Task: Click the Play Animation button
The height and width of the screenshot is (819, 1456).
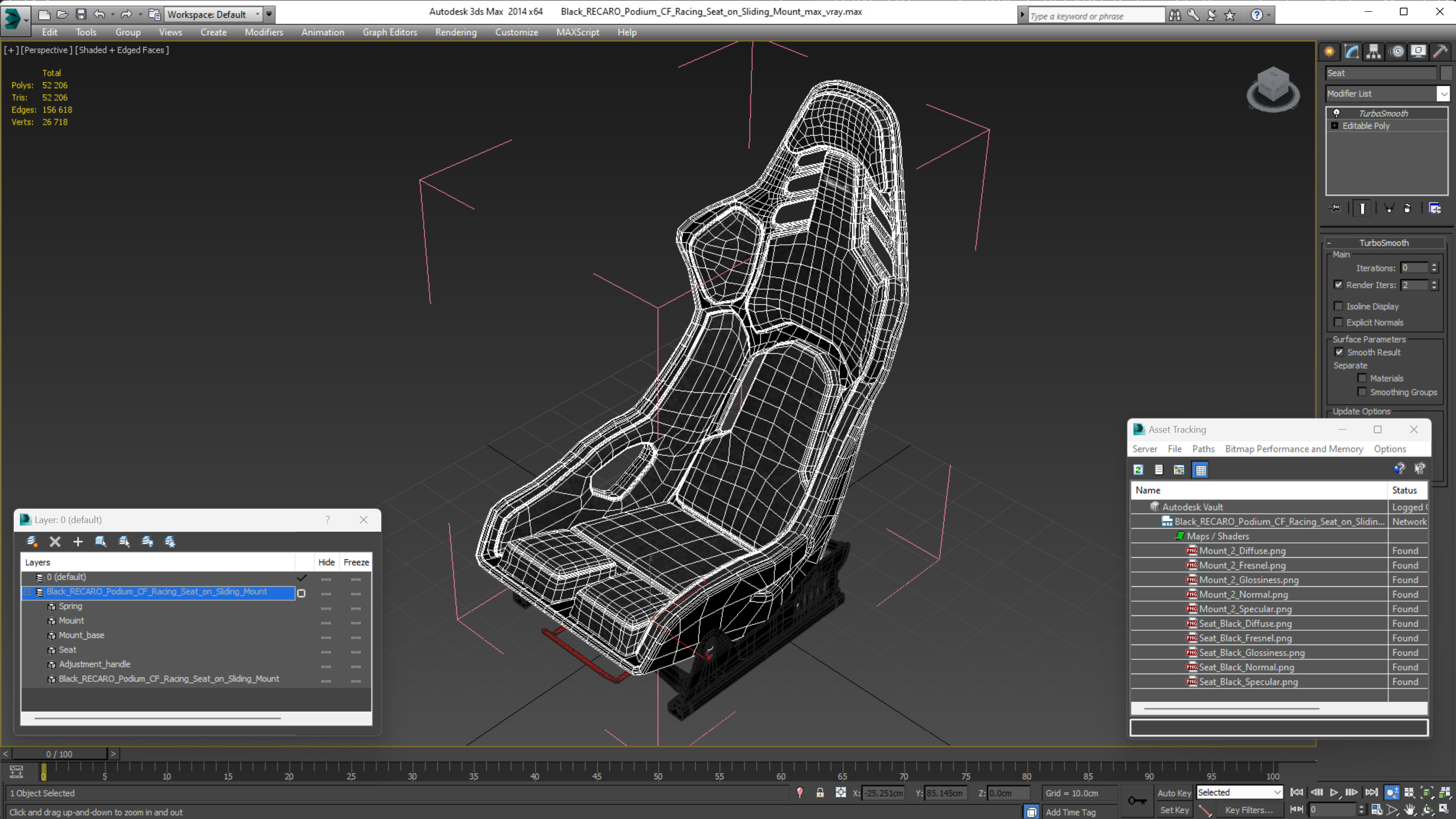Action: click(1334, 793)
